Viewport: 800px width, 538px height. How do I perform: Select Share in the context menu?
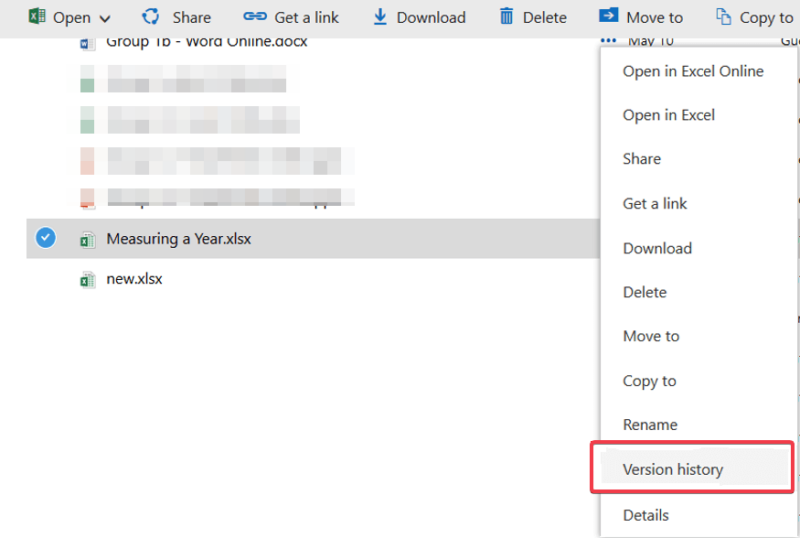click(641, 159)
